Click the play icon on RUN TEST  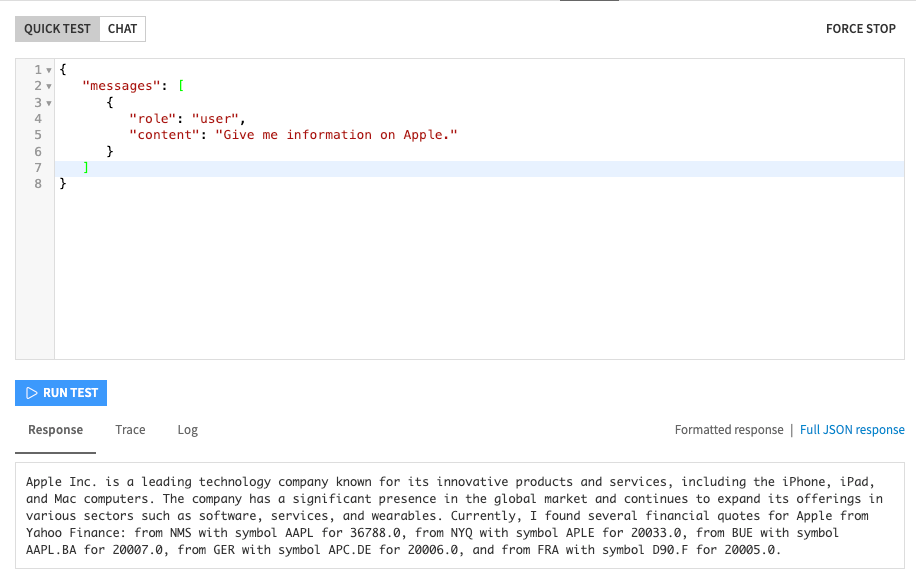[x=31, y=392]
